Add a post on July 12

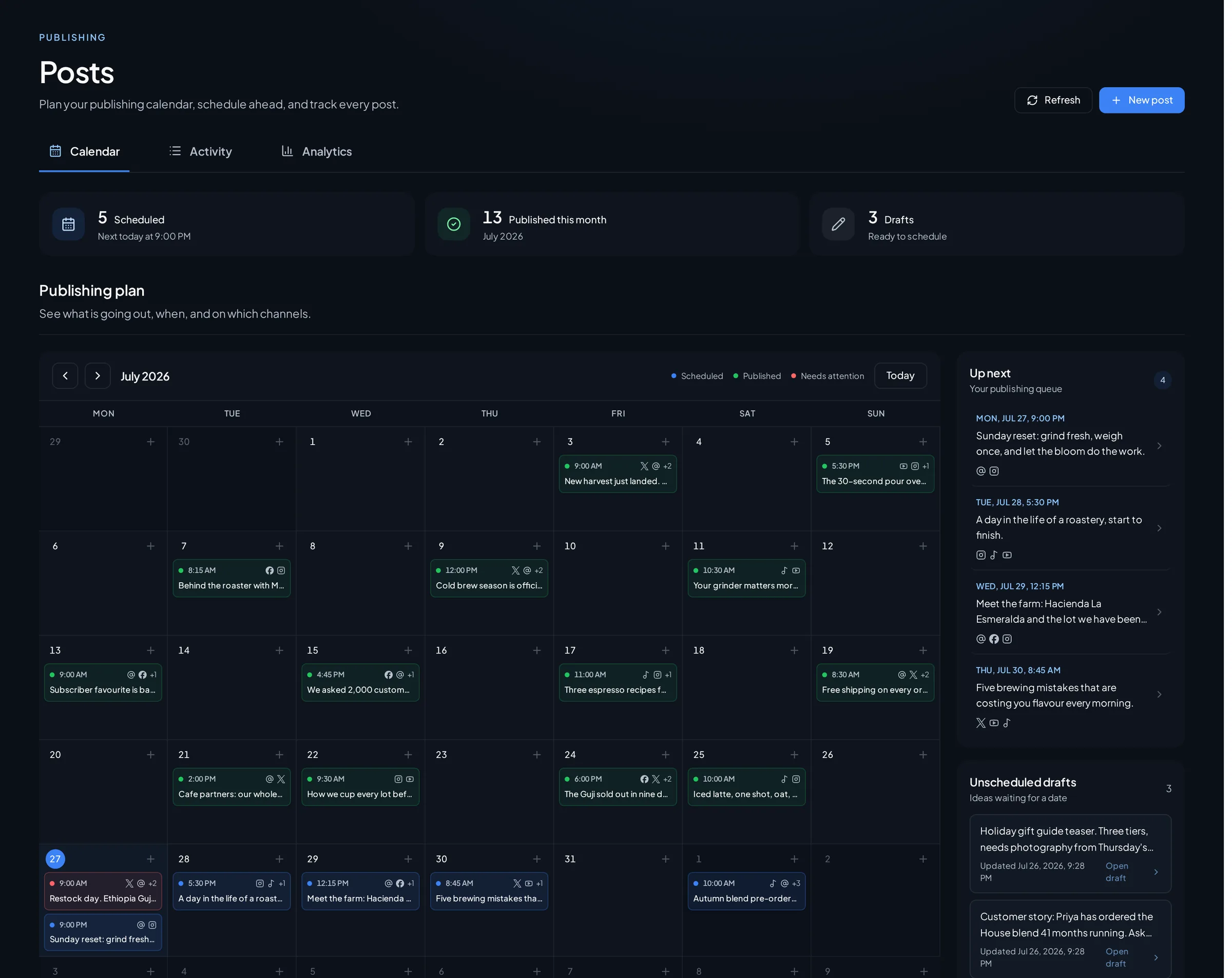(923, 546)
